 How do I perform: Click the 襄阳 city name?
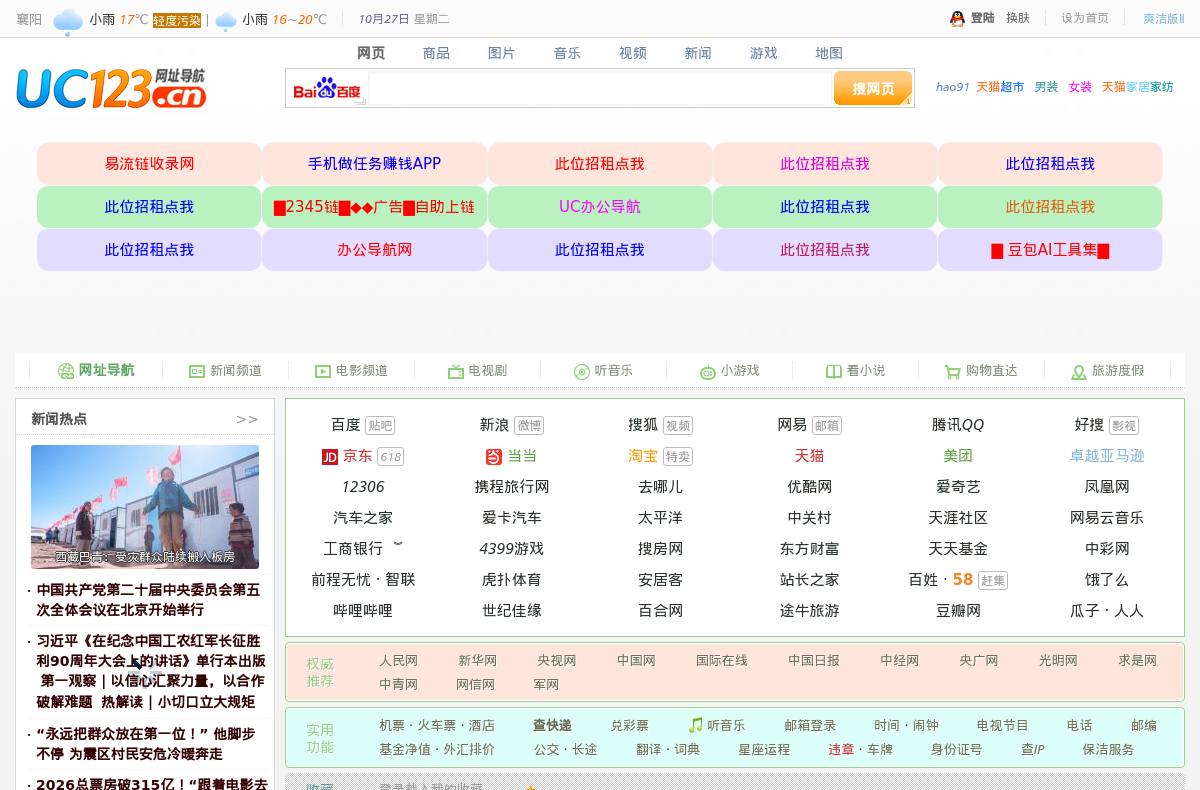click(29, 19)
